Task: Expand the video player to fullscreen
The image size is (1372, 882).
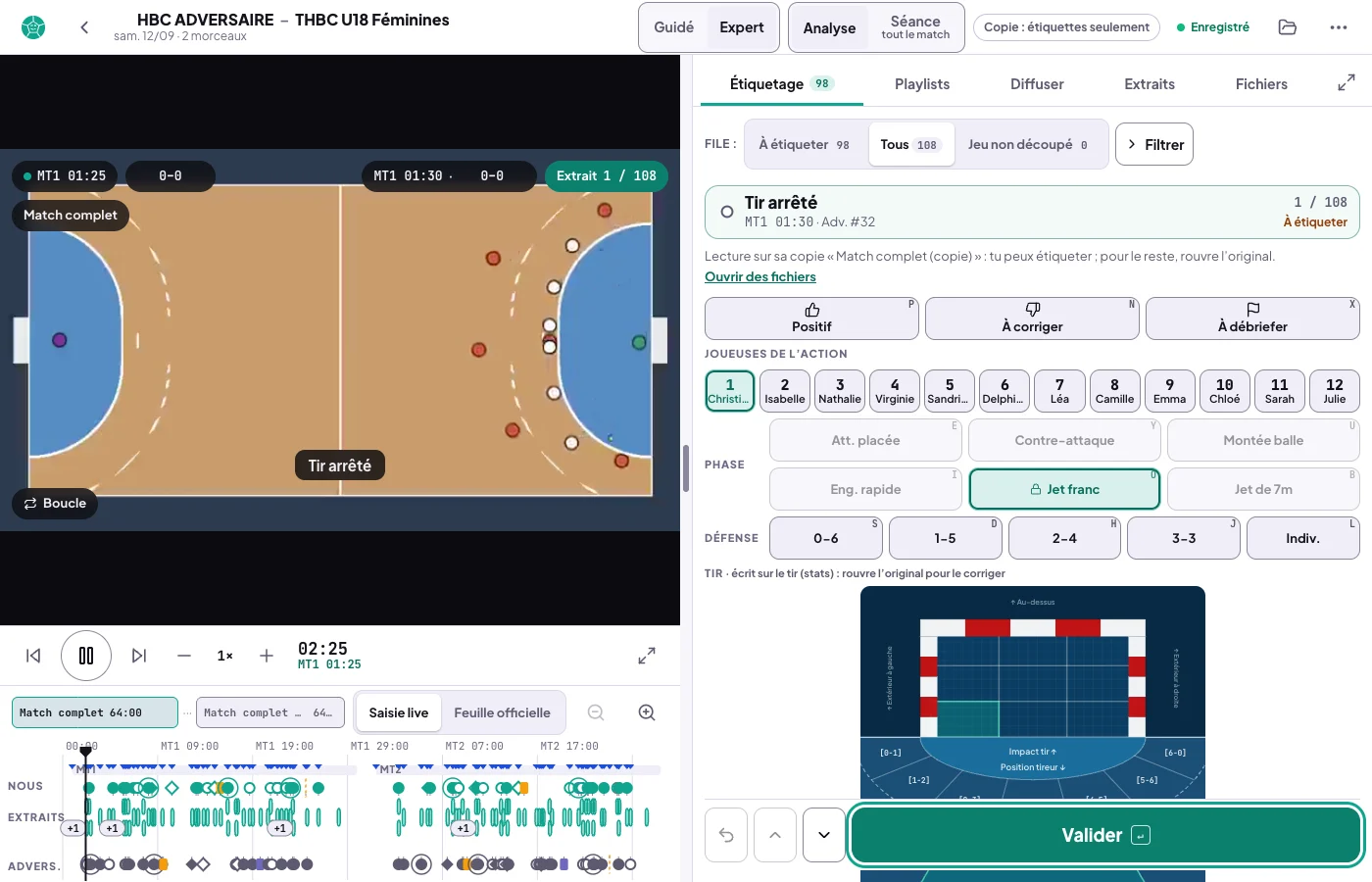Action: click(647, 656)
